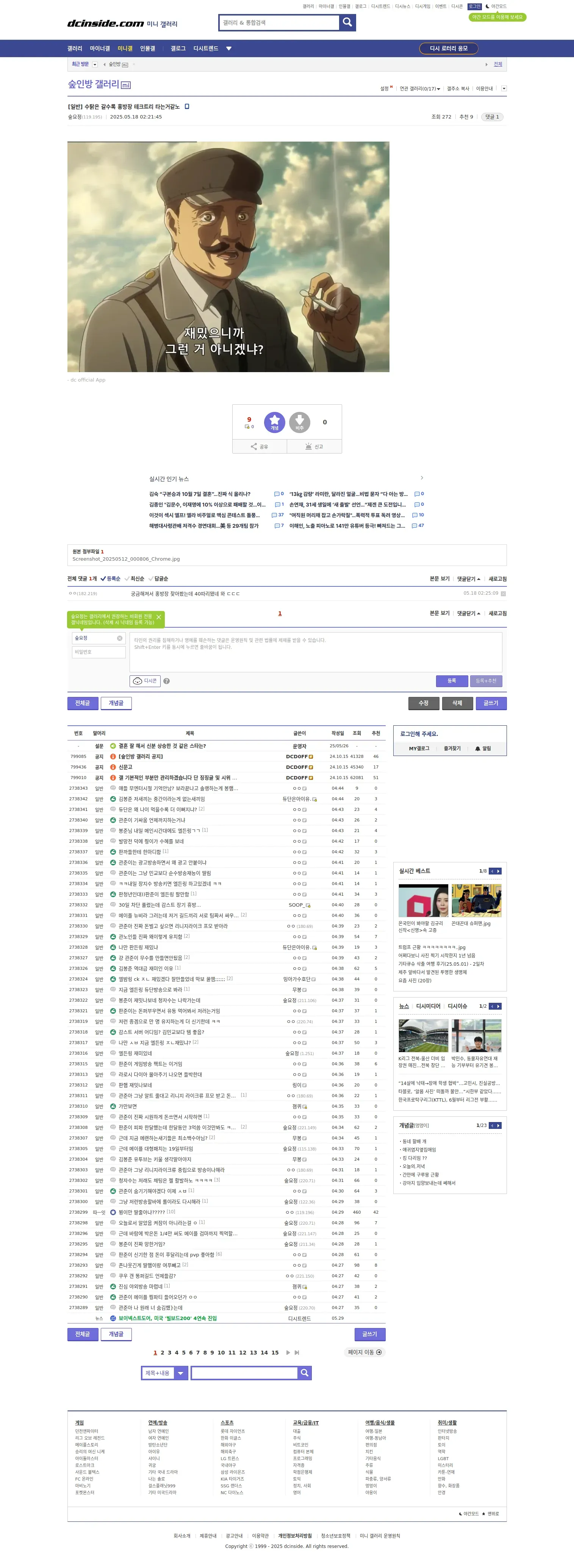The height and width of the screenshot is (1568, 574).
Task: Click the next arrow beside 전체 in recent visits
Action: pyautogui.click(x=486, y=64)
